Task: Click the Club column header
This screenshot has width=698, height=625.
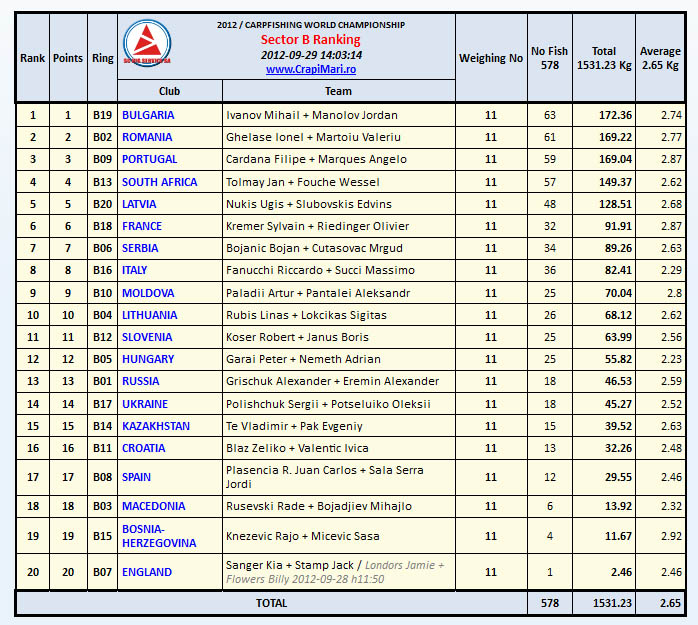Action: coord(169,91)
